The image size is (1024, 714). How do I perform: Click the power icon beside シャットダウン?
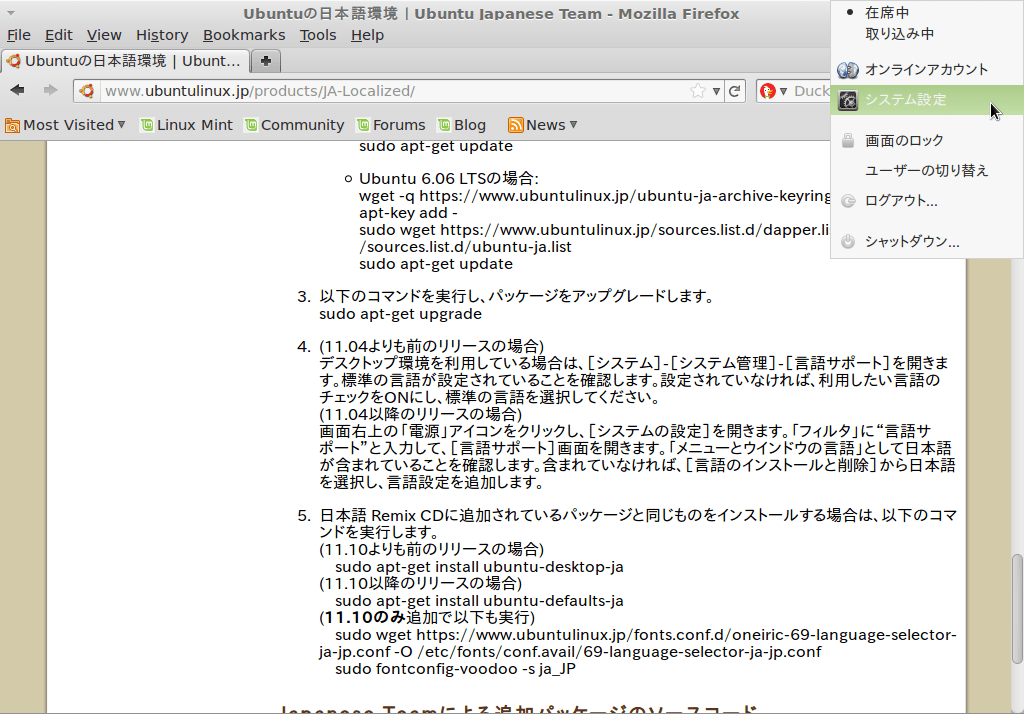click(848, 242)
